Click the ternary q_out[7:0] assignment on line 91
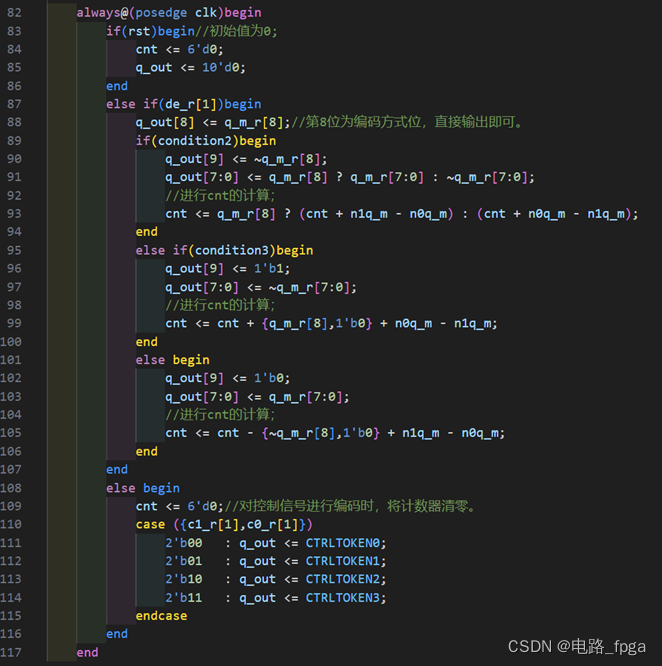 coord(350,178)
